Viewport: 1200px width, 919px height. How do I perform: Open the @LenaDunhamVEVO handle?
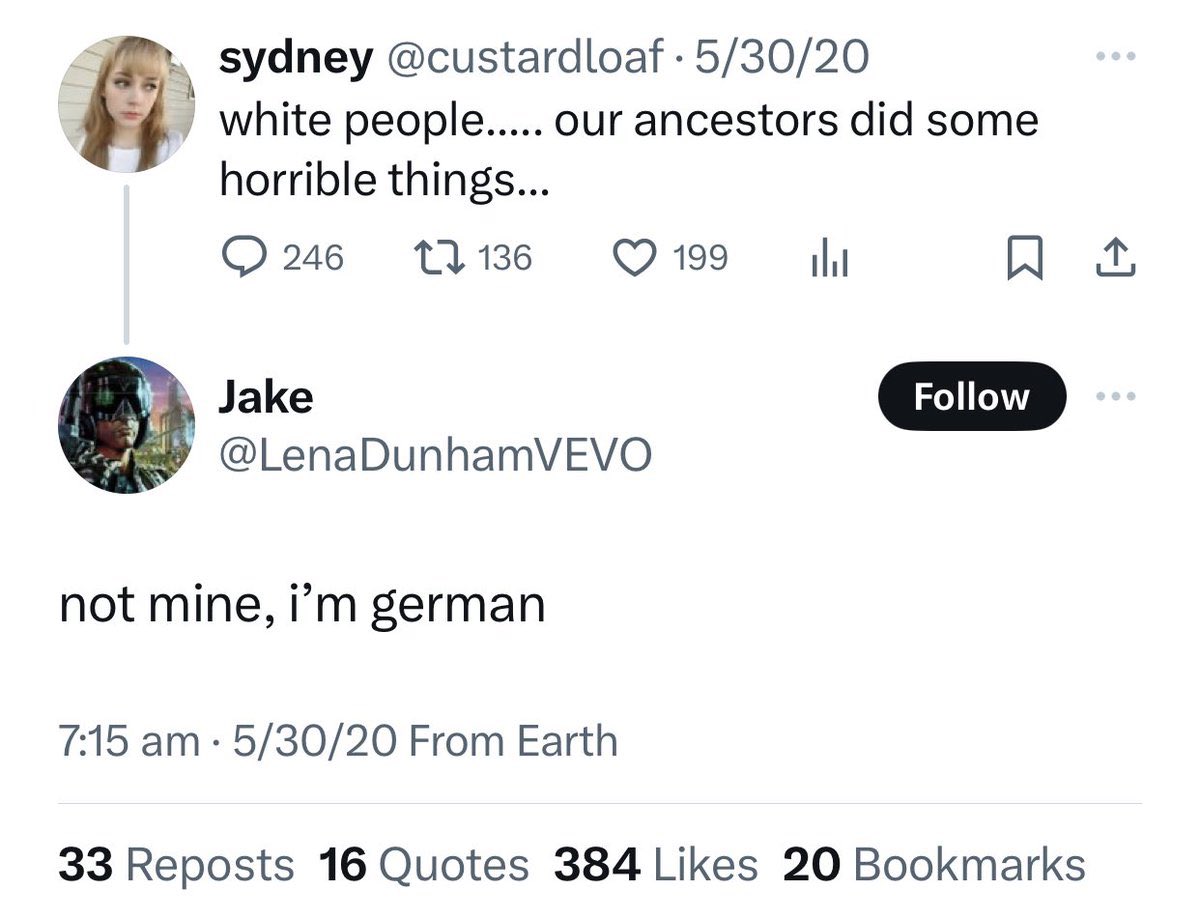click(435, 456)
